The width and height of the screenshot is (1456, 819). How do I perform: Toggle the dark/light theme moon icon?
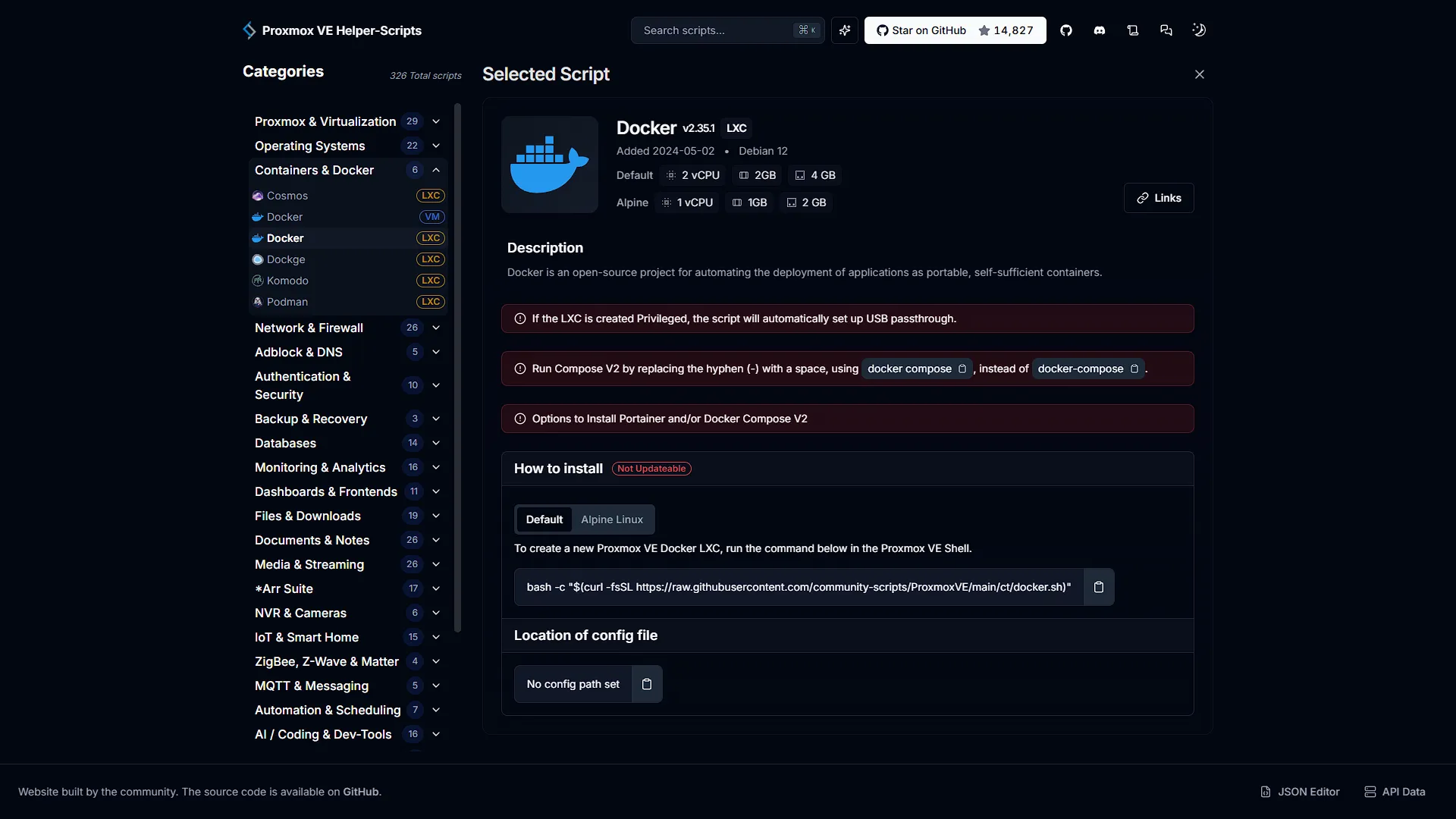pyautogui.click(x=1199, y=30)
